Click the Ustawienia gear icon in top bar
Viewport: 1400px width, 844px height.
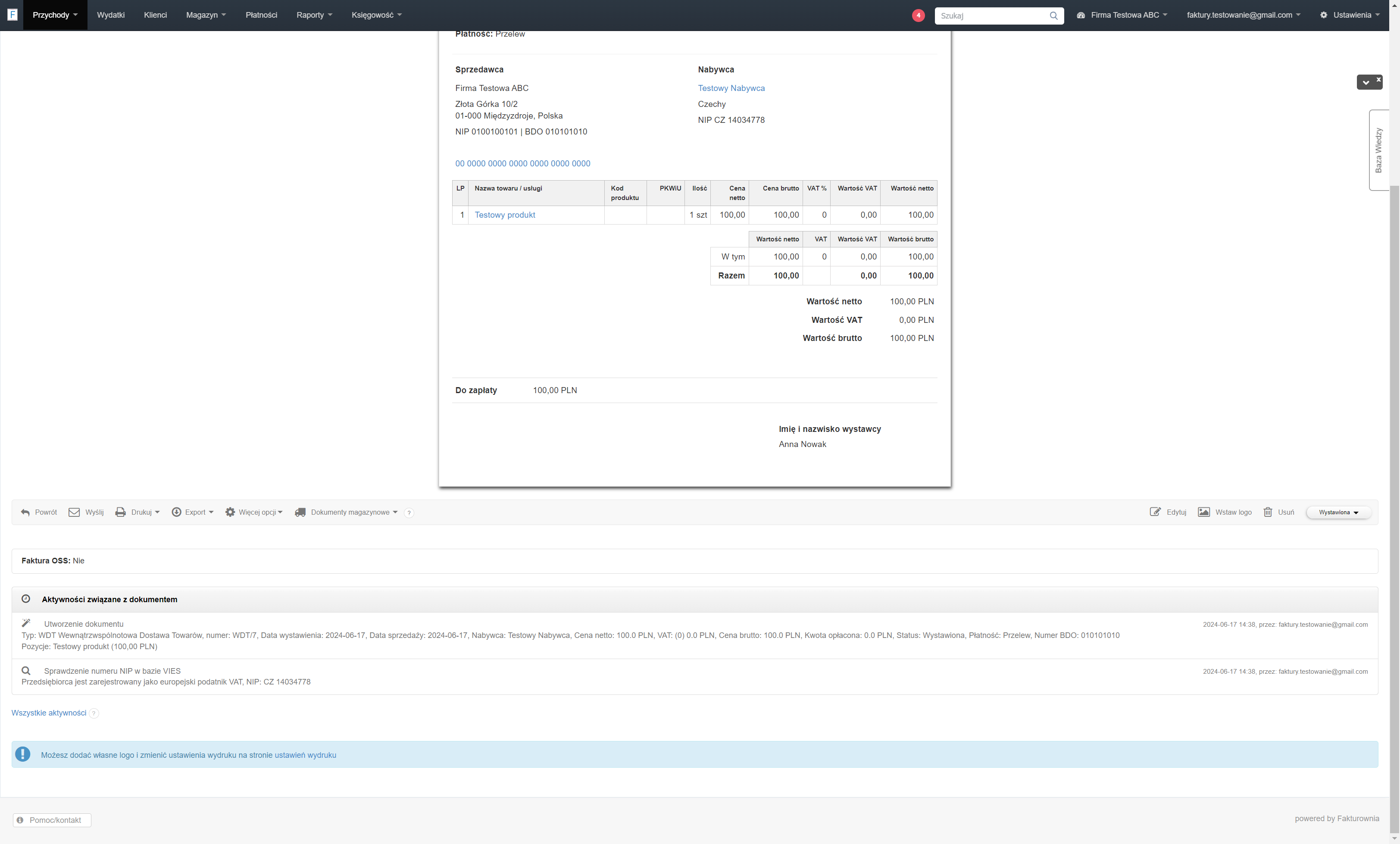pos(1323,15)
